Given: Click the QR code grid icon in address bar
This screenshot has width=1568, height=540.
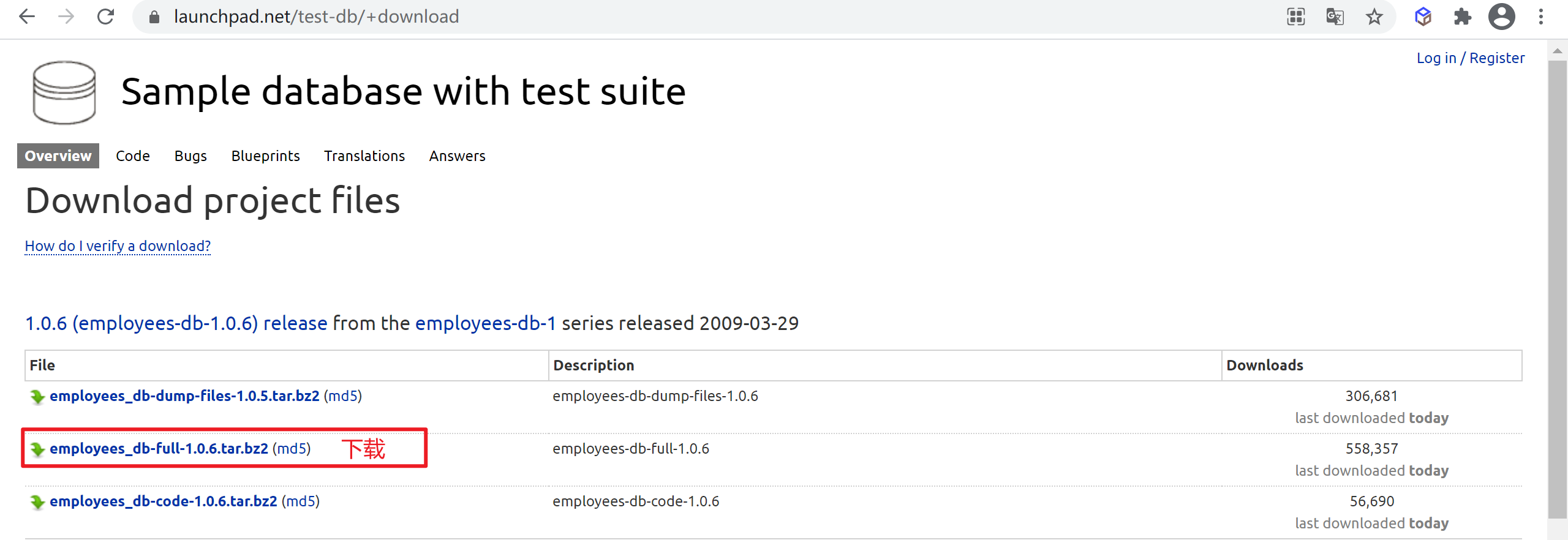Looking at the screenshot, I should [x=1295, y=17].
